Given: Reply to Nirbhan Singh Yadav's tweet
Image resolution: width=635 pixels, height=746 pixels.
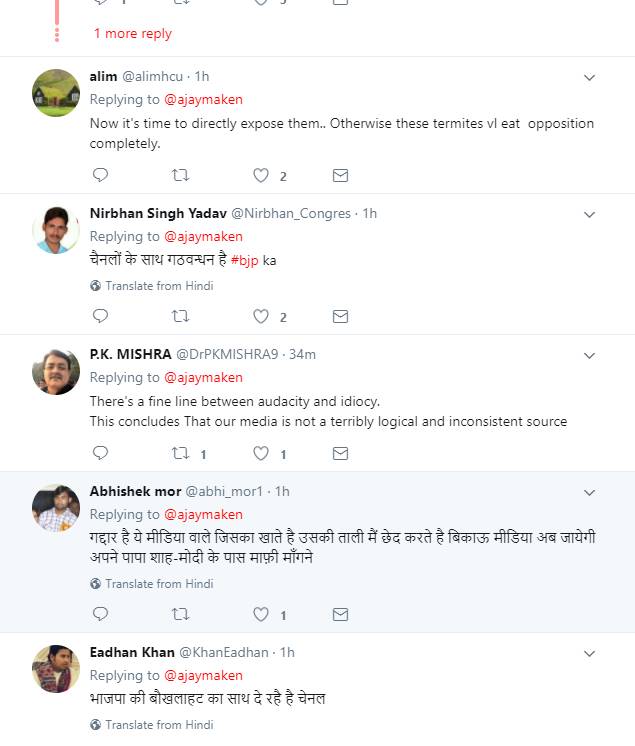Looking at the screenshot, I should pos(100,317).
